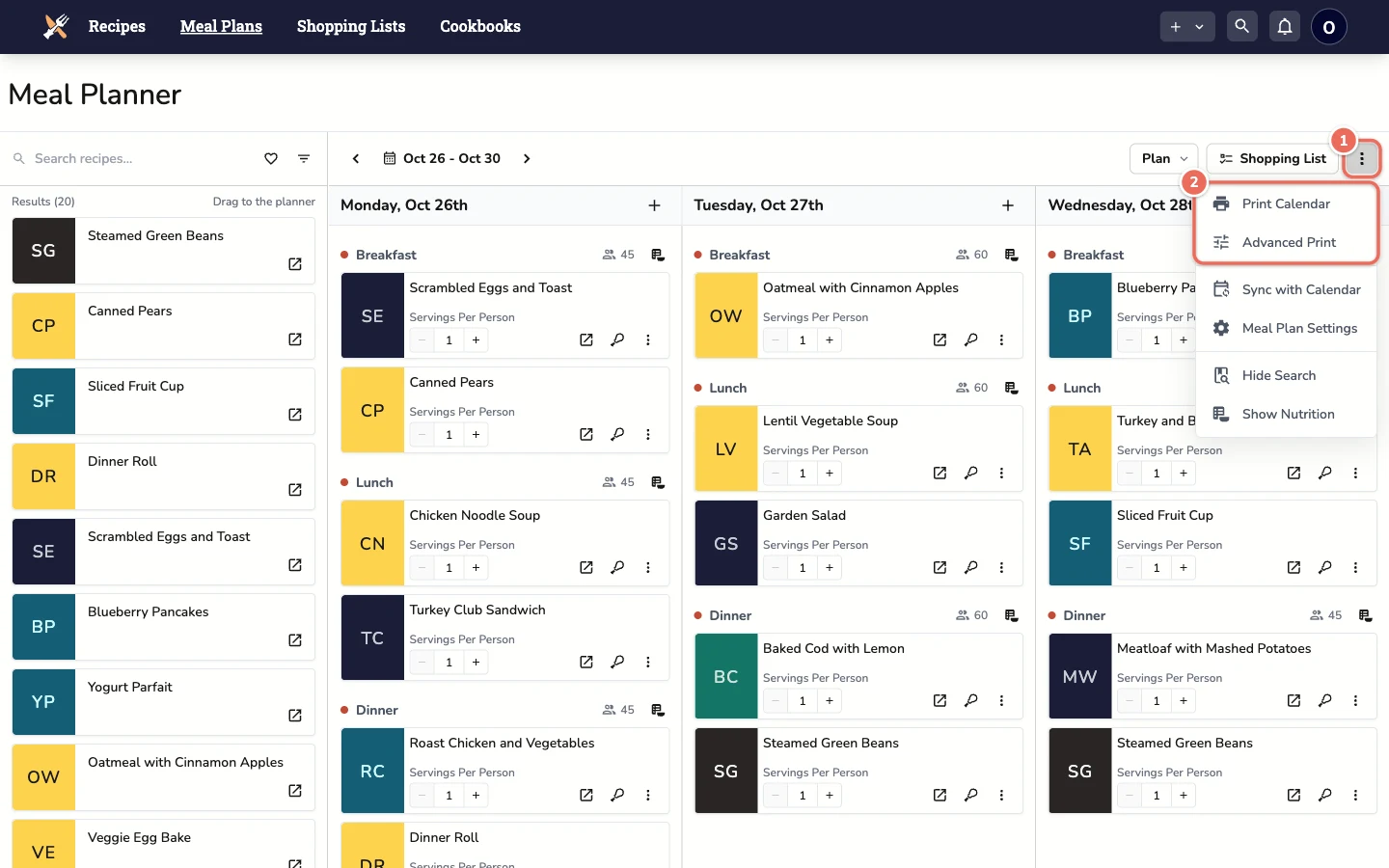Add a meal to Monday, Oct 26th
Screen dimensions: 1389x868
[x=654, y=205]
